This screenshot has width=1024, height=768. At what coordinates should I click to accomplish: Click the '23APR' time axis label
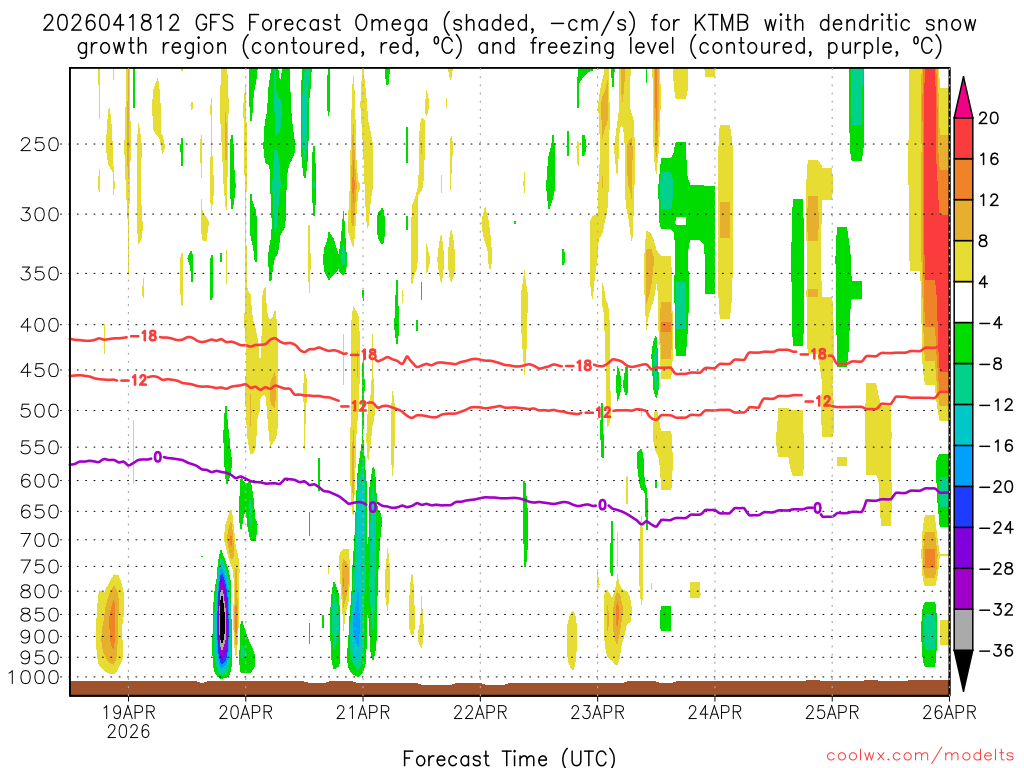pos(598,712)
